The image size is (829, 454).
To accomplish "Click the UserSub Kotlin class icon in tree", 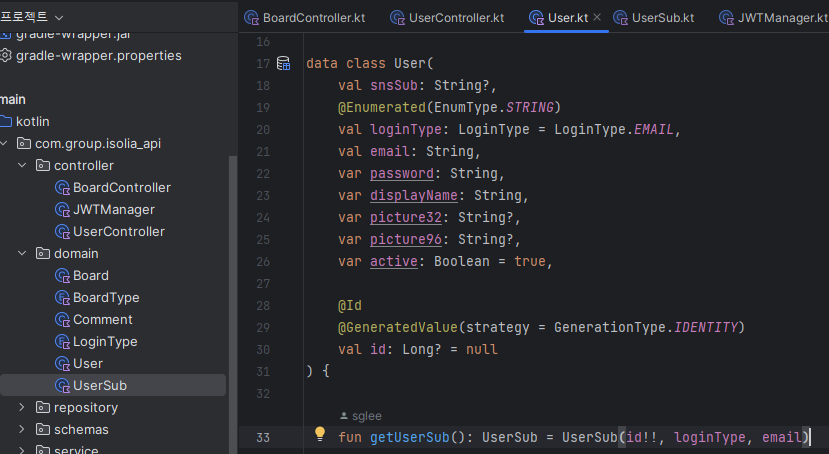I will 62,386.
